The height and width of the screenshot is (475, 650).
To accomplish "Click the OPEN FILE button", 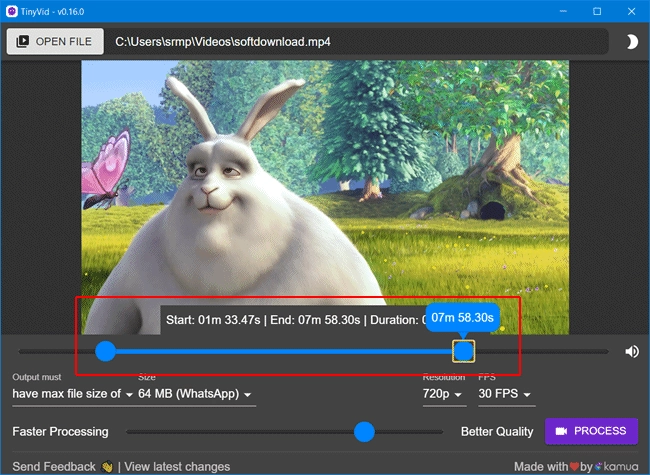I will [55, 41].
